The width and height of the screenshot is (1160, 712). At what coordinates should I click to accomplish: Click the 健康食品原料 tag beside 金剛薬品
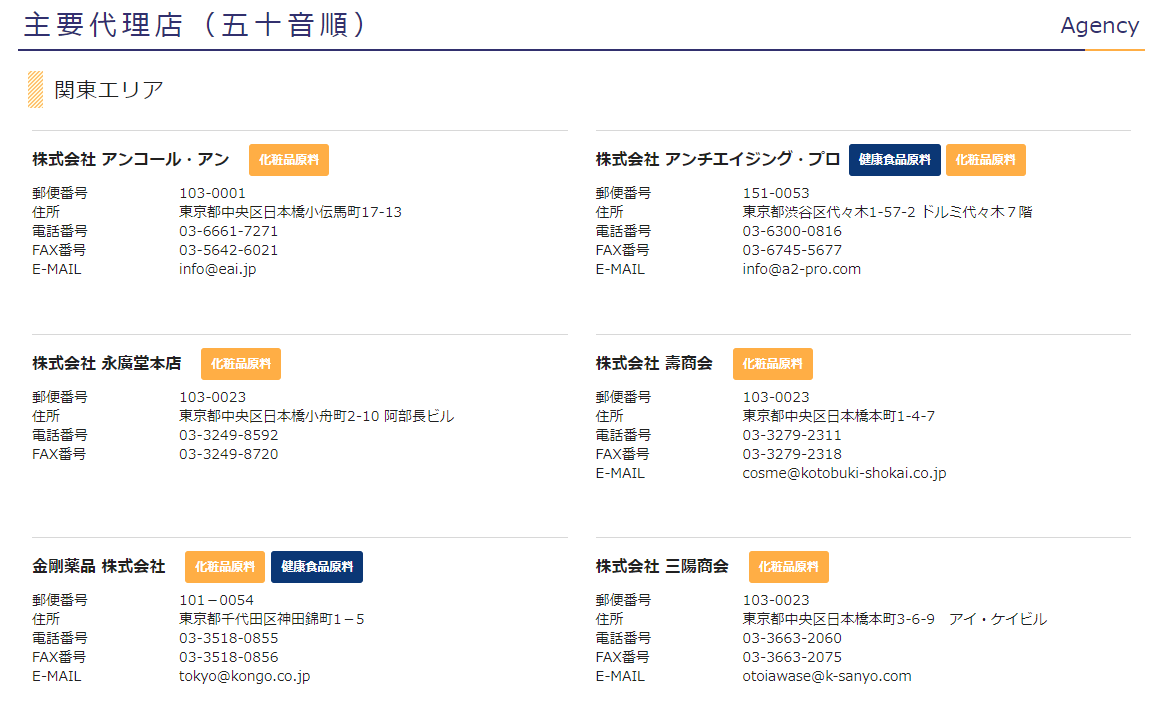coord(317,567)
